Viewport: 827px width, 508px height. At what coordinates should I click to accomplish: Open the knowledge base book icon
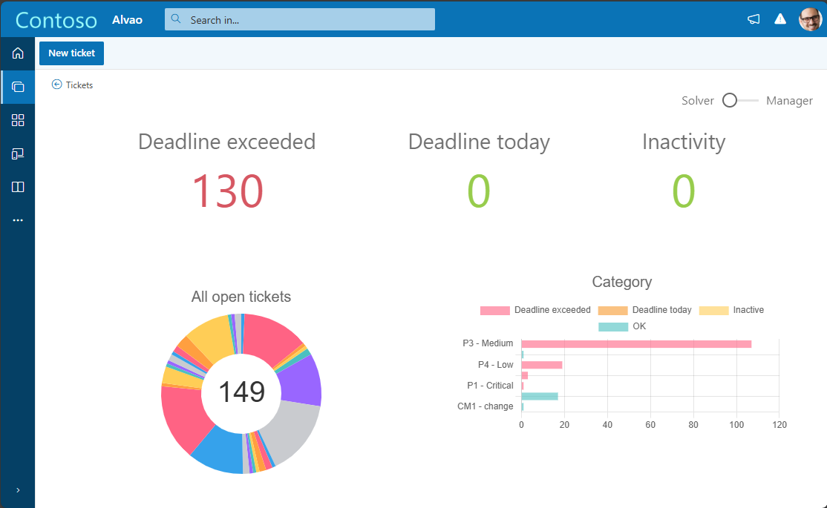coord(17,187)
